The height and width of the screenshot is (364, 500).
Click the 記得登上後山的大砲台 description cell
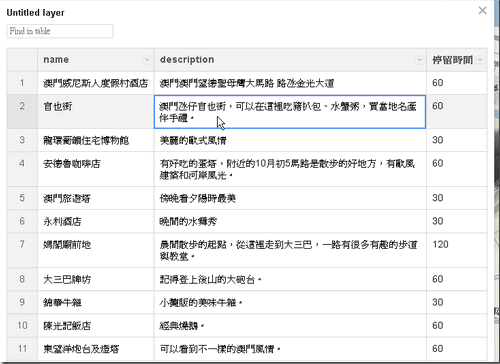(290, 279)
